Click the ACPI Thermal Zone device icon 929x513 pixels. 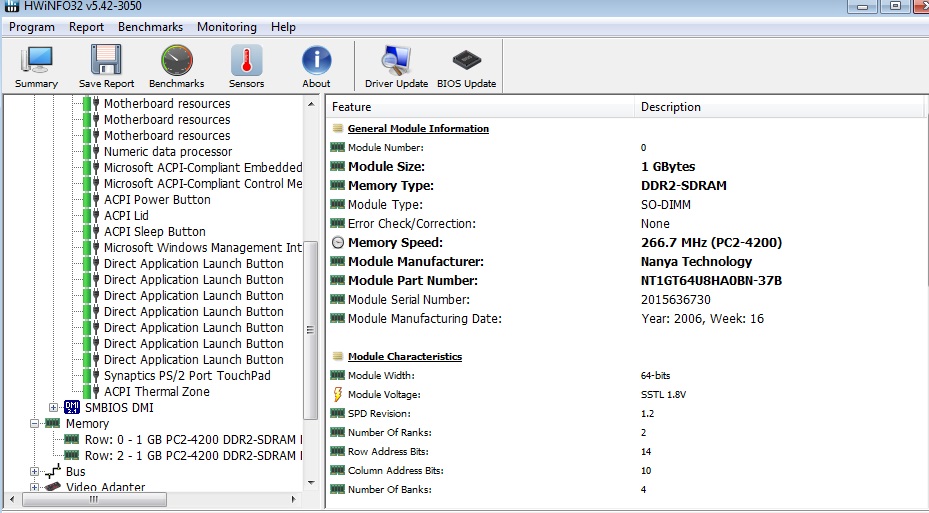coord(91,391)
